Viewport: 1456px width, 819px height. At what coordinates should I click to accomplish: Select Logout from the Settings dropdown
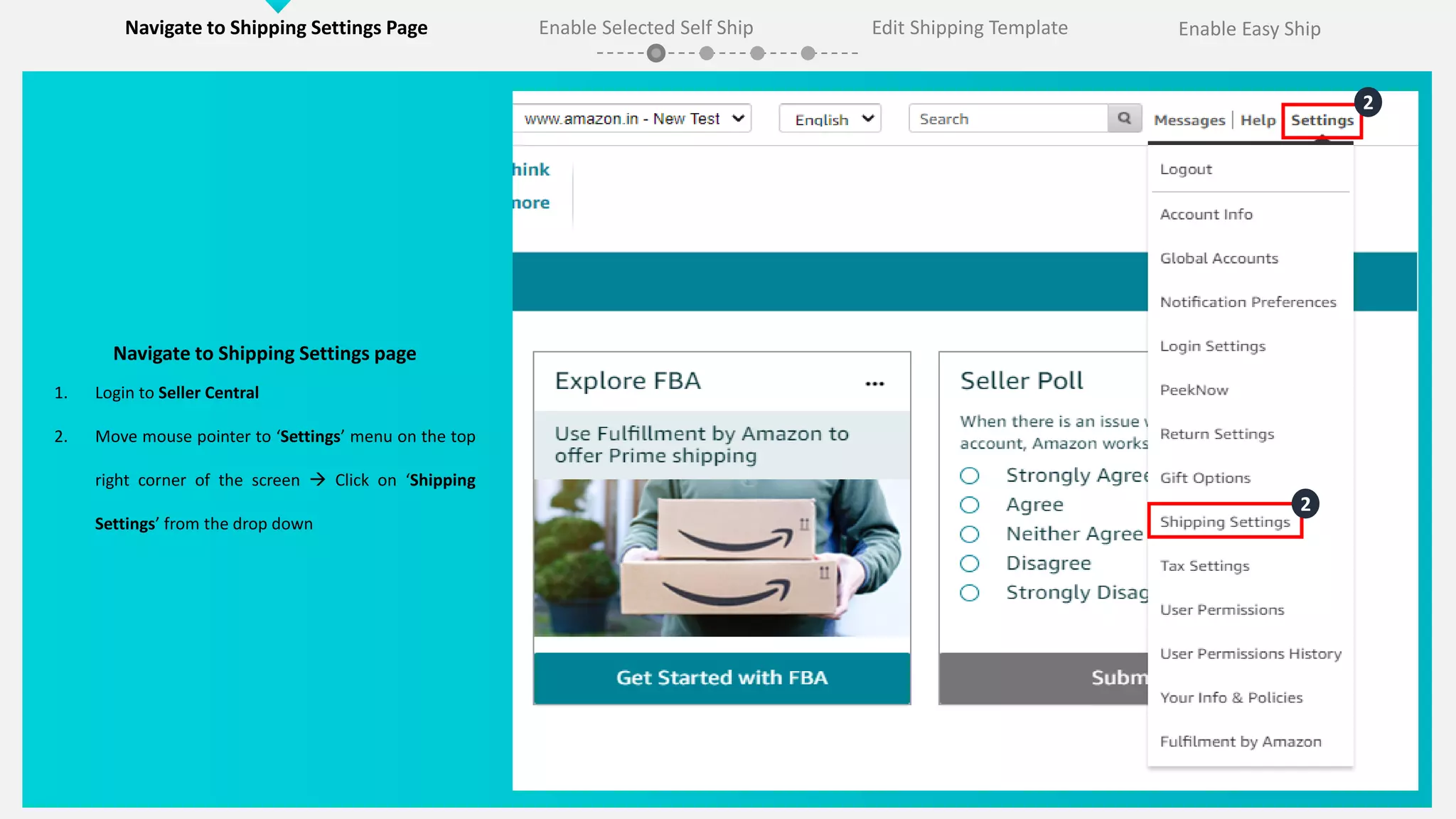(x=1185, y=169)
